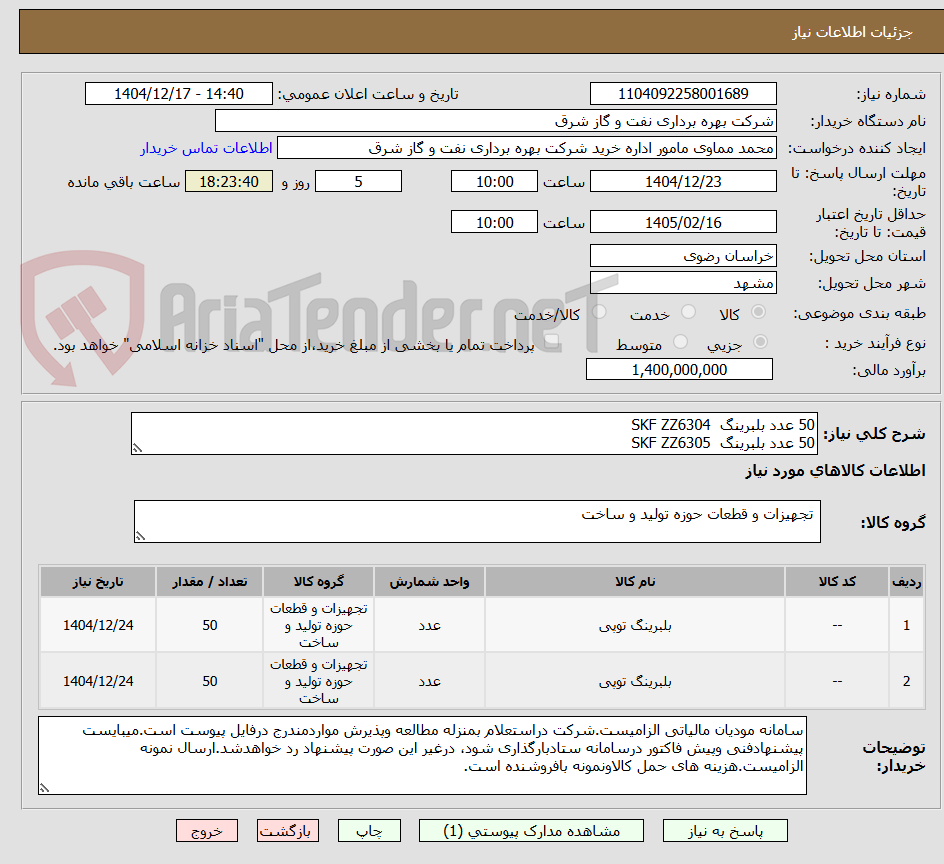The width and height of the screenshot is (944, 864).
Task: Click goods group cell in row 1
Action: pos(318,626)
